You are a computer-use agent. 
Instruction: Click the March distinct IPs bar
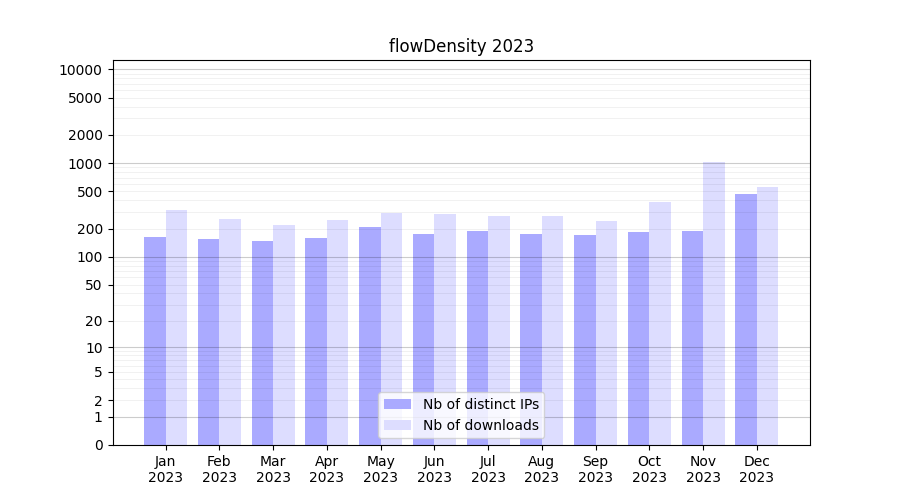262,343
